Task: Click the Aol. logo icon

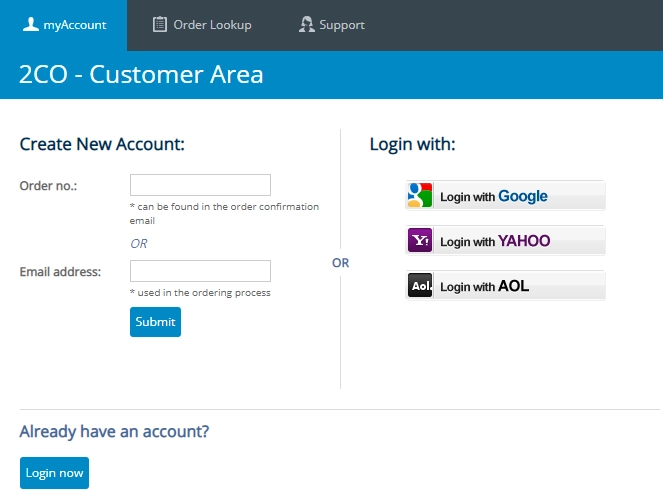Action: pyautogui.click(x=419, y=285)
